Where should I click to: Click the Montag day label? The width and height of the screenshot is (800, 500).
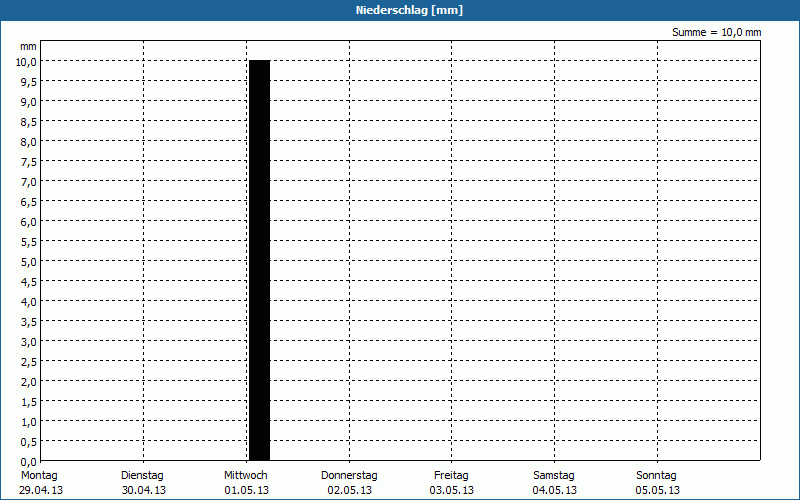(x=39, y=476)
